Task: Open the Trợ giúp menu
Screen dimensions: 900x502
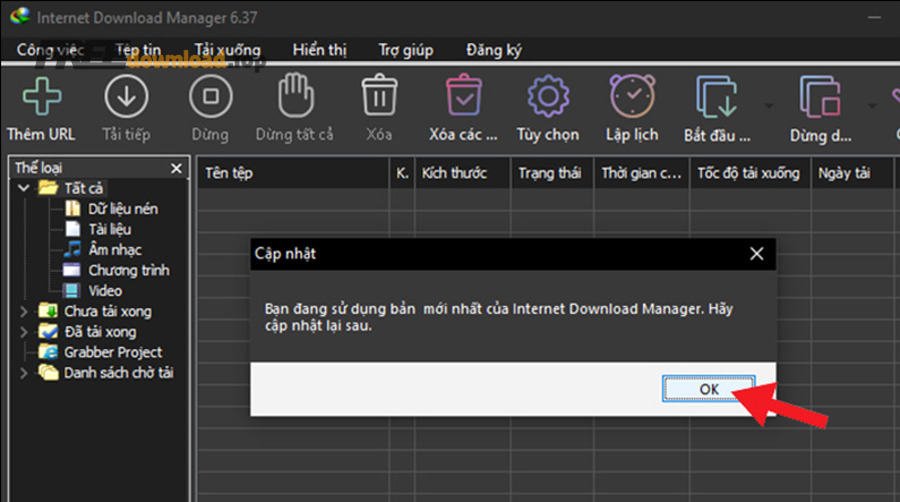Action: [406, 50]
